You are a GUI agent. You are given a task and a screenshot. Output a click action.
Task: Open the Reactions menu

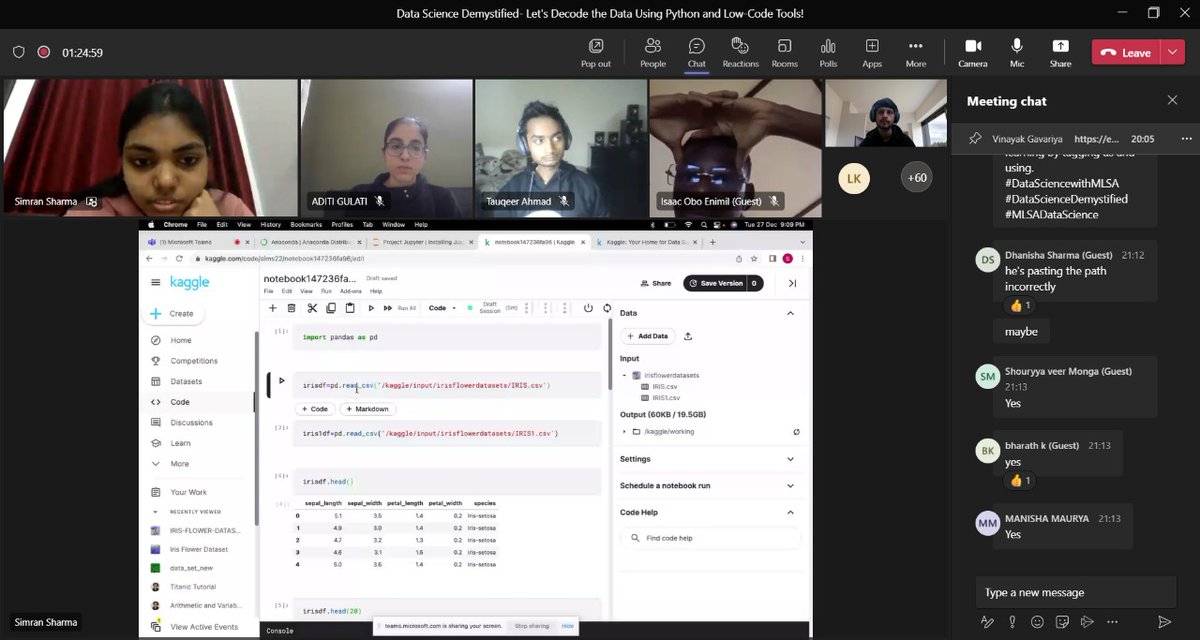coord(741,53)
